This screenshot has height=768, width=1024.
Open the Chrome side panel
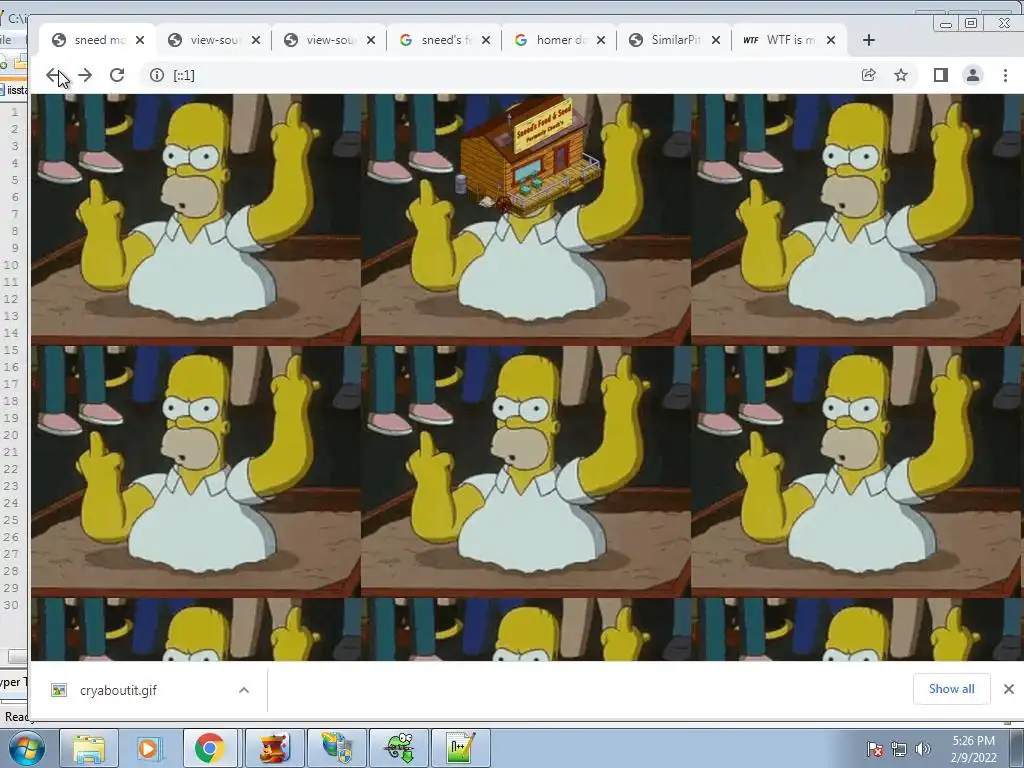pyautogui.click(x=940, y=75)
